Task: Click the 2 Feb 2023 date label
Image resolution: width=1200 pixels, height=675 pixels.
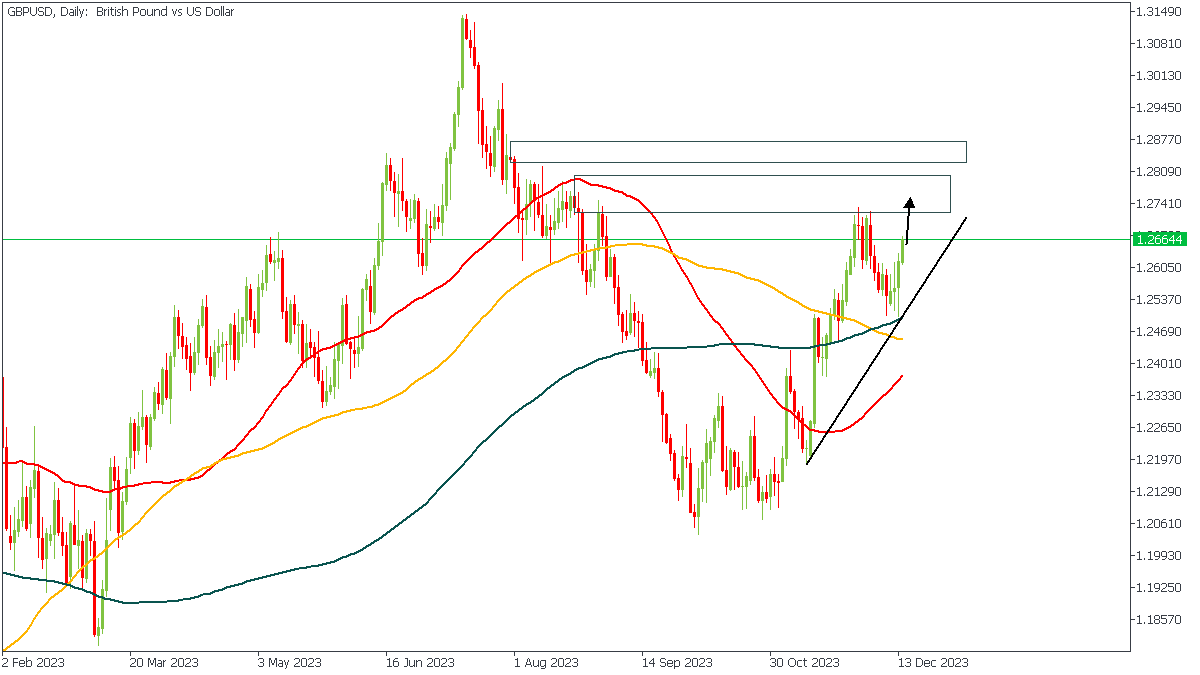Action: pyautogui.click(x=34, y=662)
